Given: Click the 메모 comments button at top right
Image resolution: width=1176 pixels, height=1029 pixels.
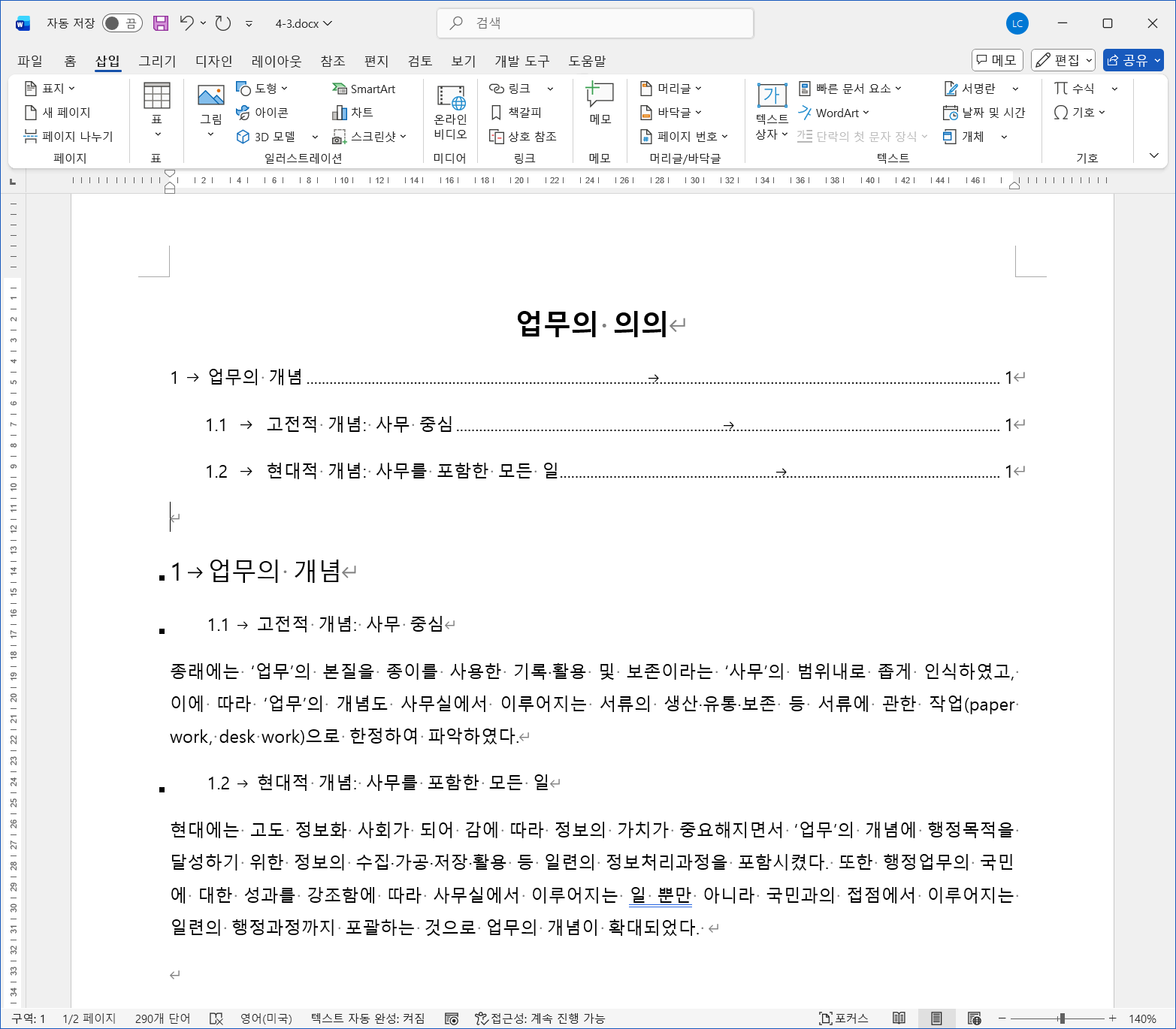Looking at the screenshot, I should pyautogui.click(x=997, y=60).
